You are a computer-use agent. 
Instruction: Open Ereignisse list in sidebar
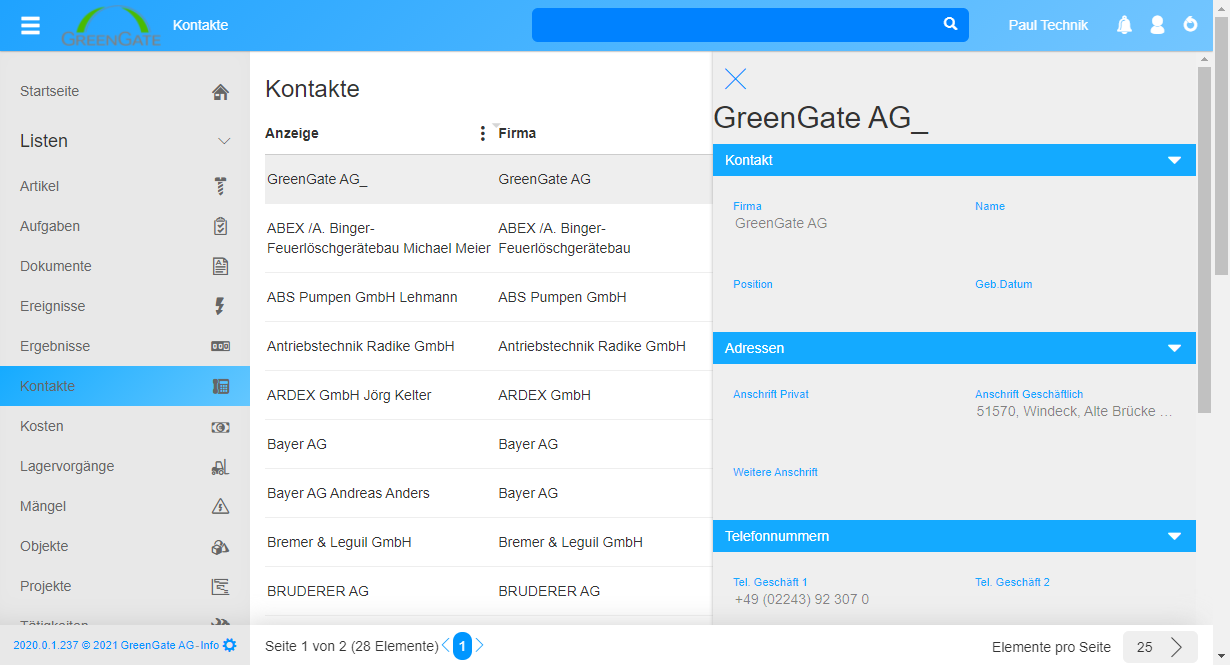(x=125, y=306)
